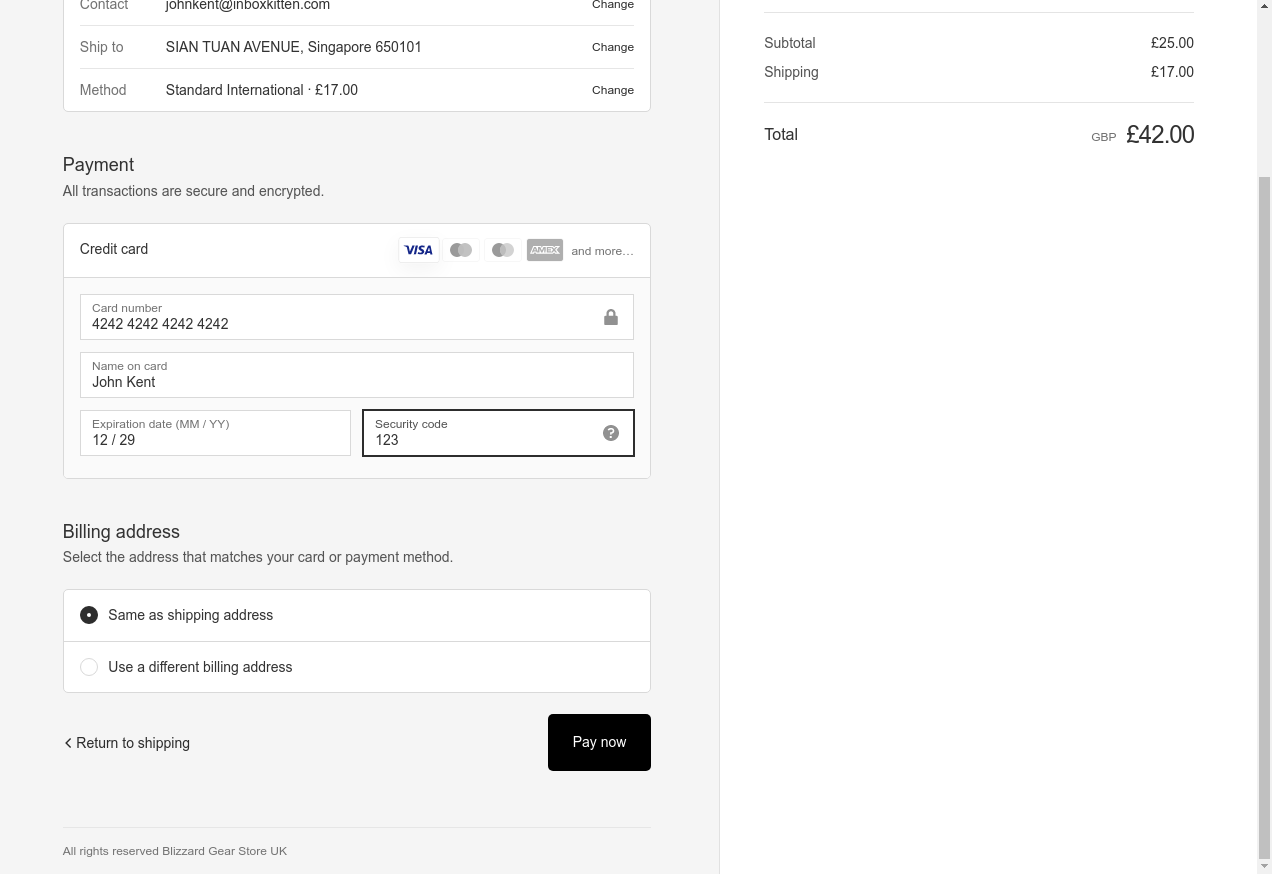Click the back chevron beside Return to shipping

[x=68, y=743]
